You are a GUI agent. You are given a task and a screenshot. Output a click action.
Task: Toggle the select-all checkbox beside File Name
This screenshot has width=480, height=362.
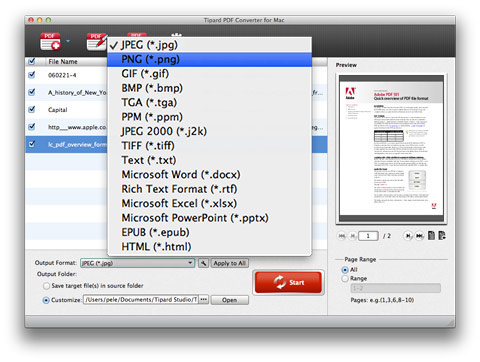(x=32, y=61)
